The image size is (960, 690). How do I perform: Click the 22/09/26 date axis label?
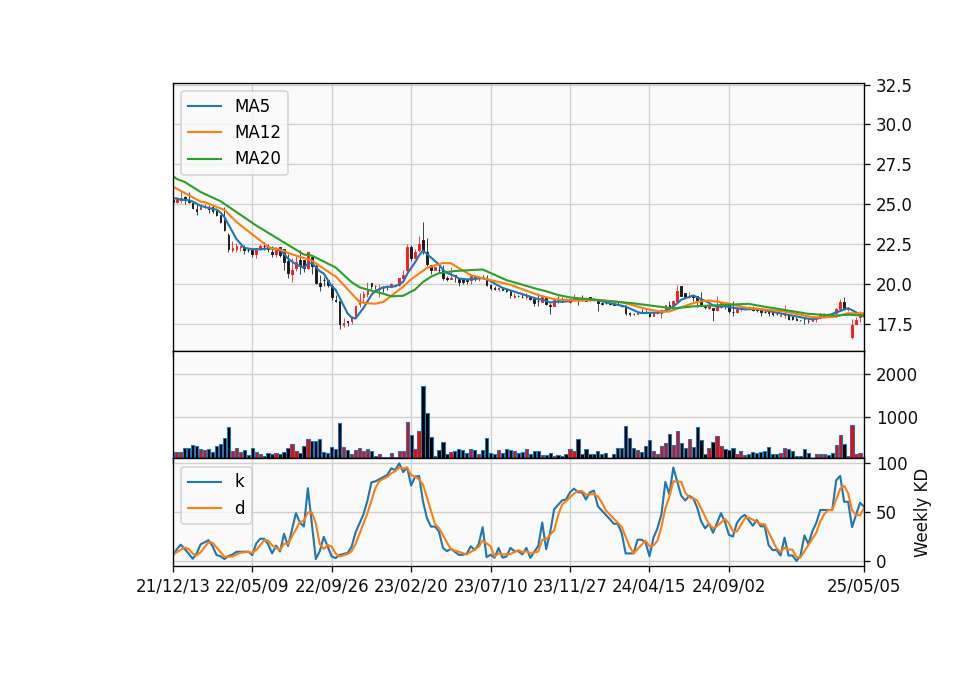click(331, 586)
